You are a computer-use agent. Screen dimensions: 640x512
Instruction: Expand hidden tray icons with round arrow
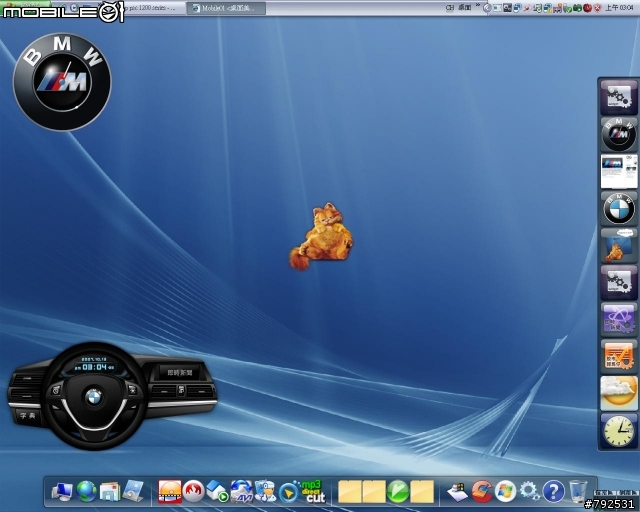pyautogui.click(x=487, y=8)
